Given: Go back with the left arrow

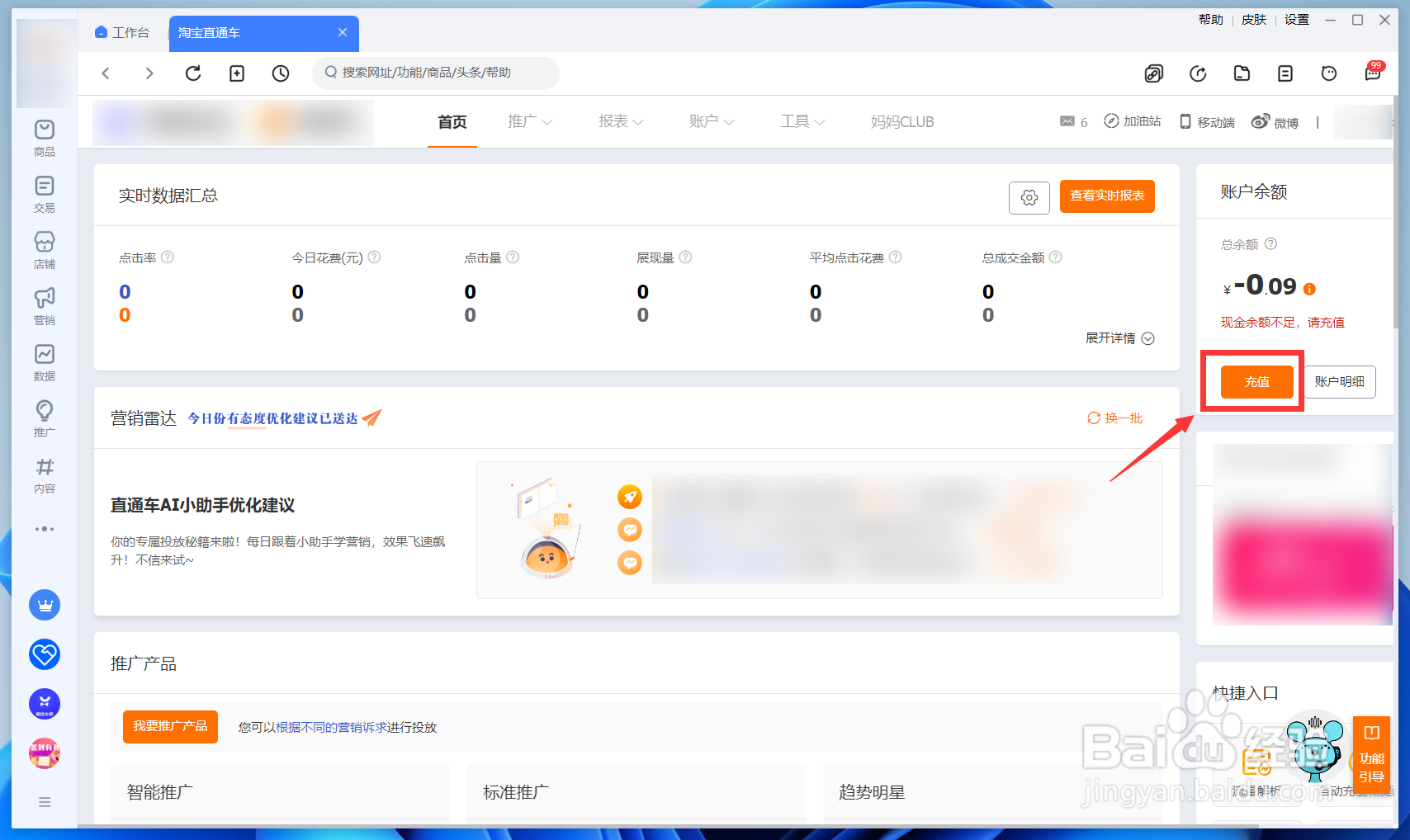Looking at the screenshot, I should coord(106,73).
